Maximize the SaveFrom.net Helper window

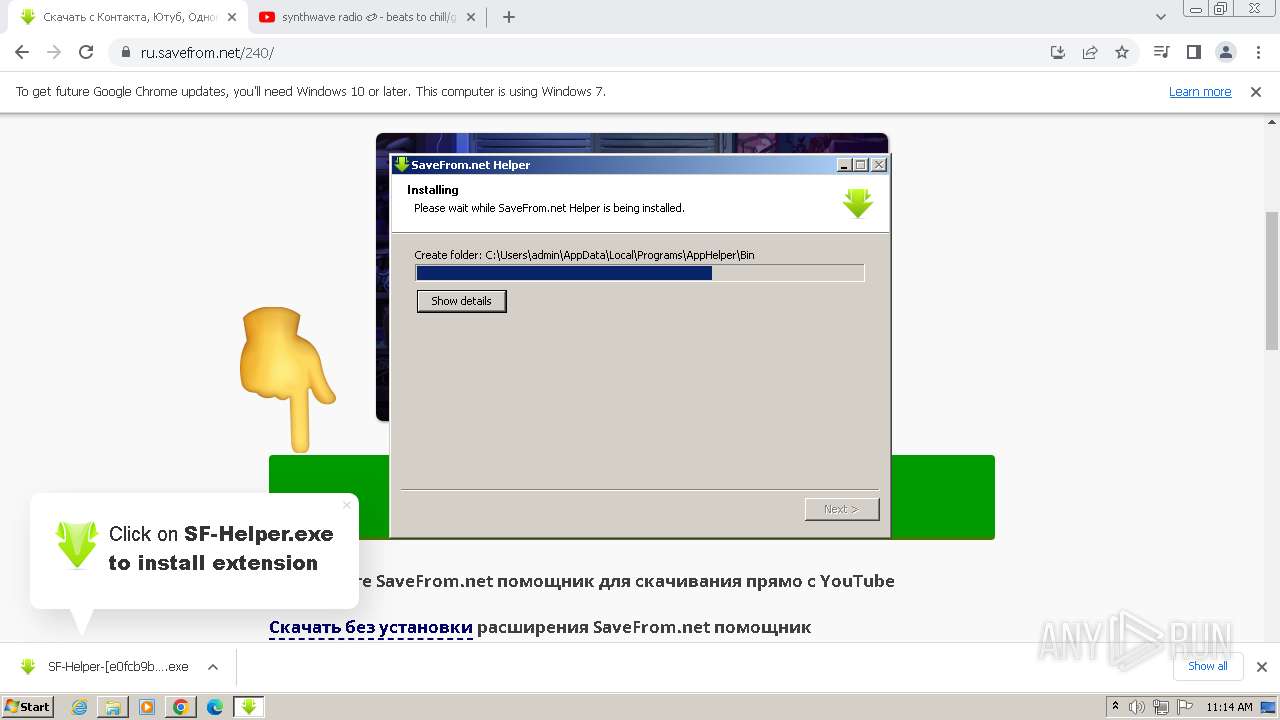tap(861, 165)
